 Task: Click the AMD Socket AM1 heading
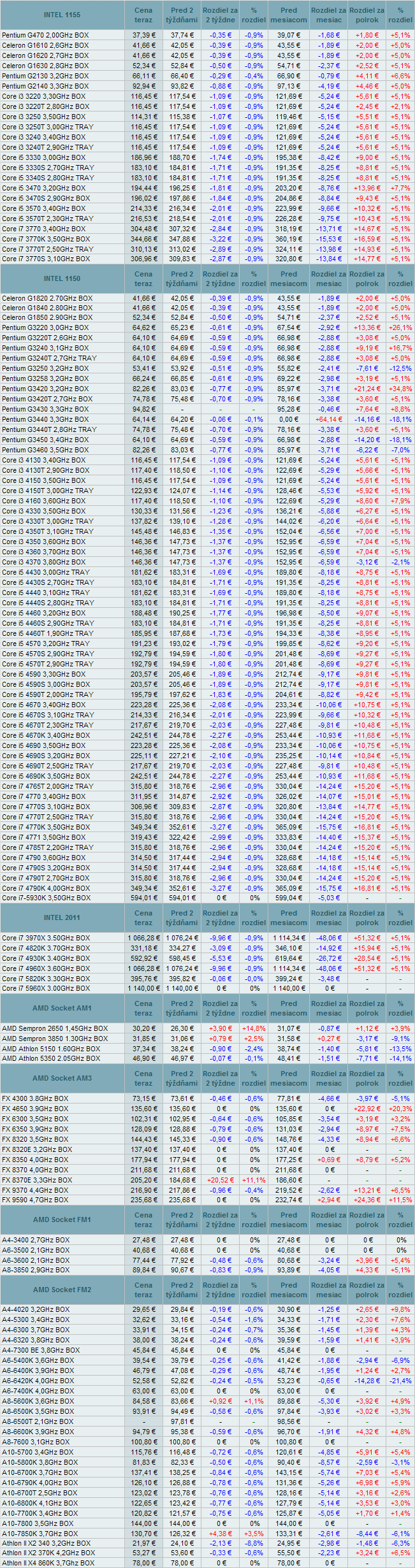[62, 1008]
